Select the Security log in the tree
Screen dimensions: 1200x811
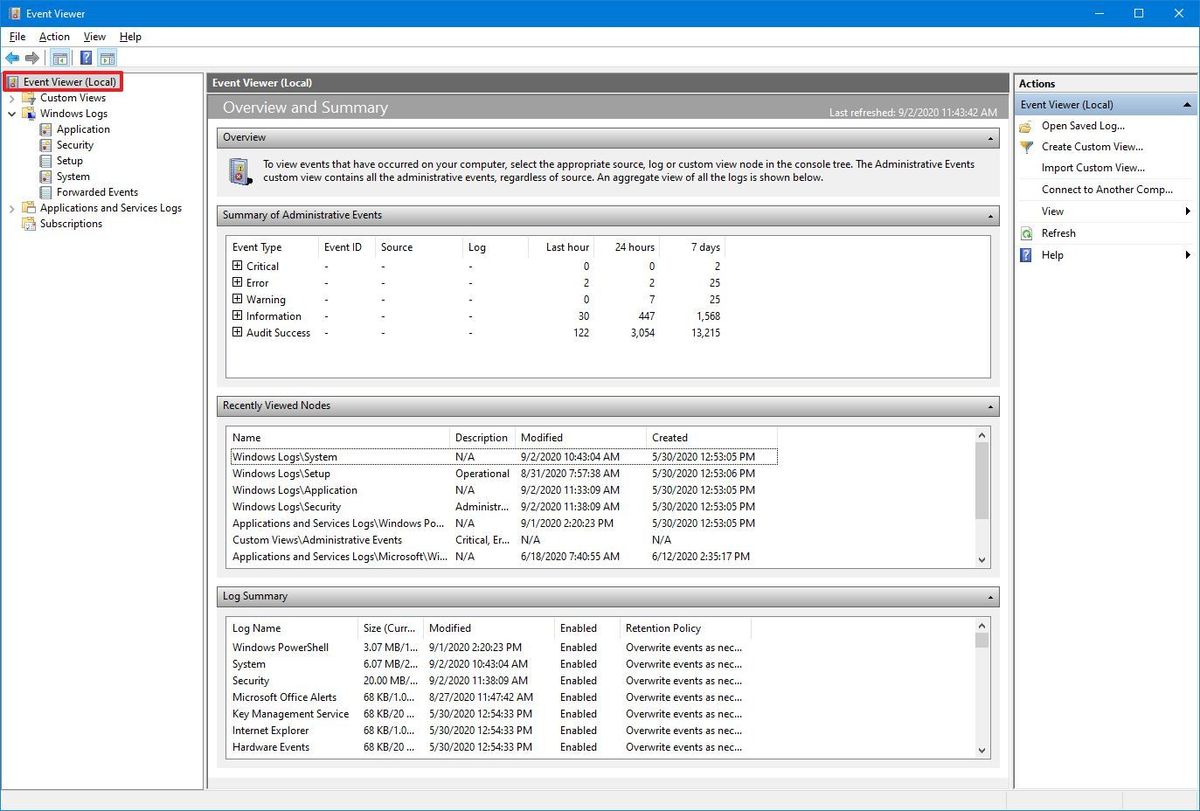coord(75,144)
